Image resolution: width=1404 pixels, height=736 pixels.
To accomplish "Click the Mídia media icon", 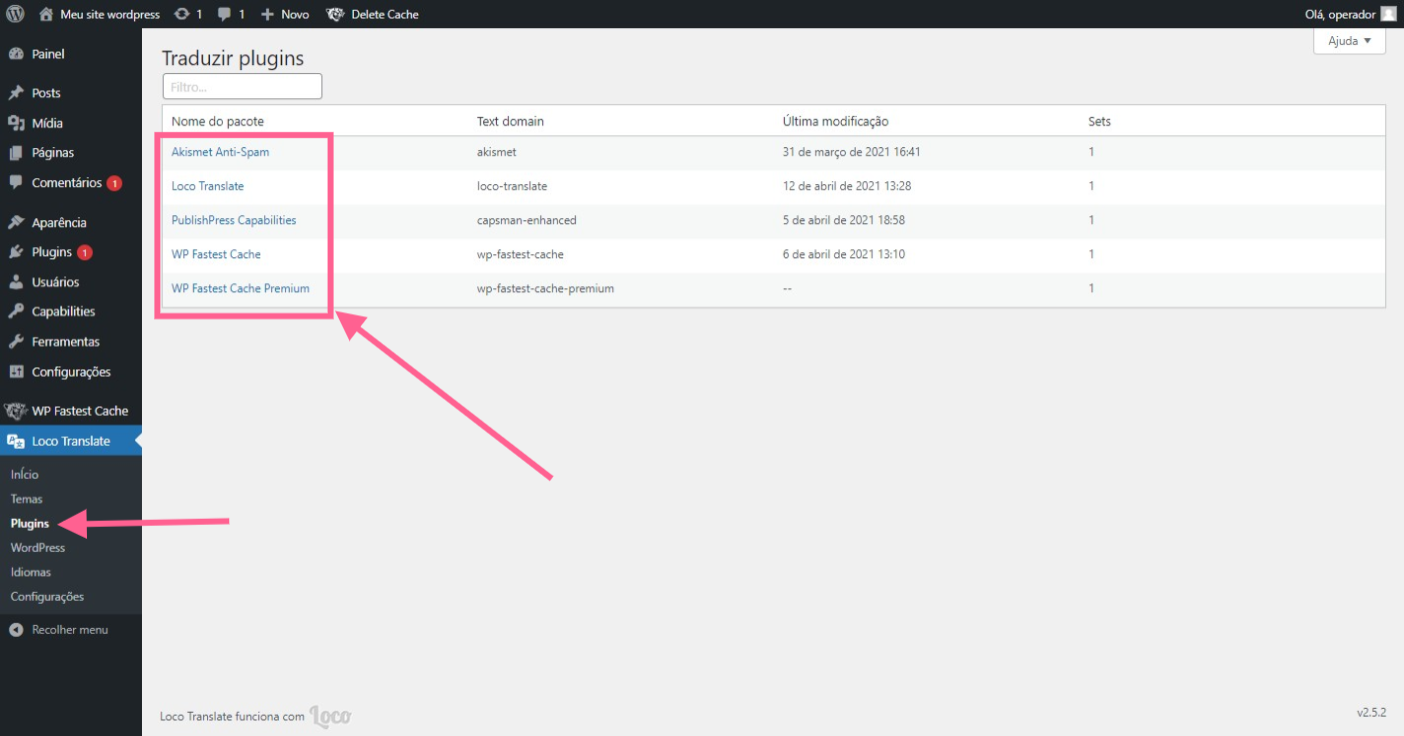I will click(x=16, y=123).
